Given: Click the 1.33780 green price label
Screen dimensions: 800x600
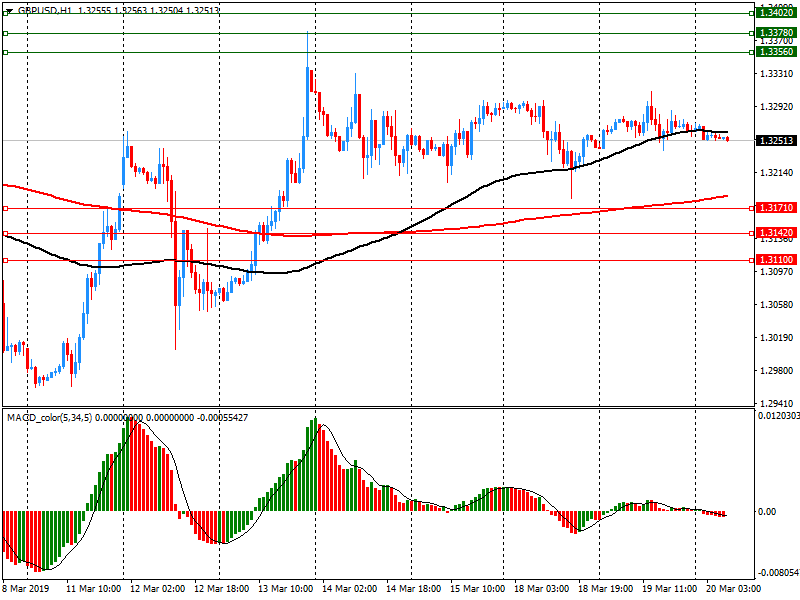Looking at the screenshot, I should [x=776, y=33].
